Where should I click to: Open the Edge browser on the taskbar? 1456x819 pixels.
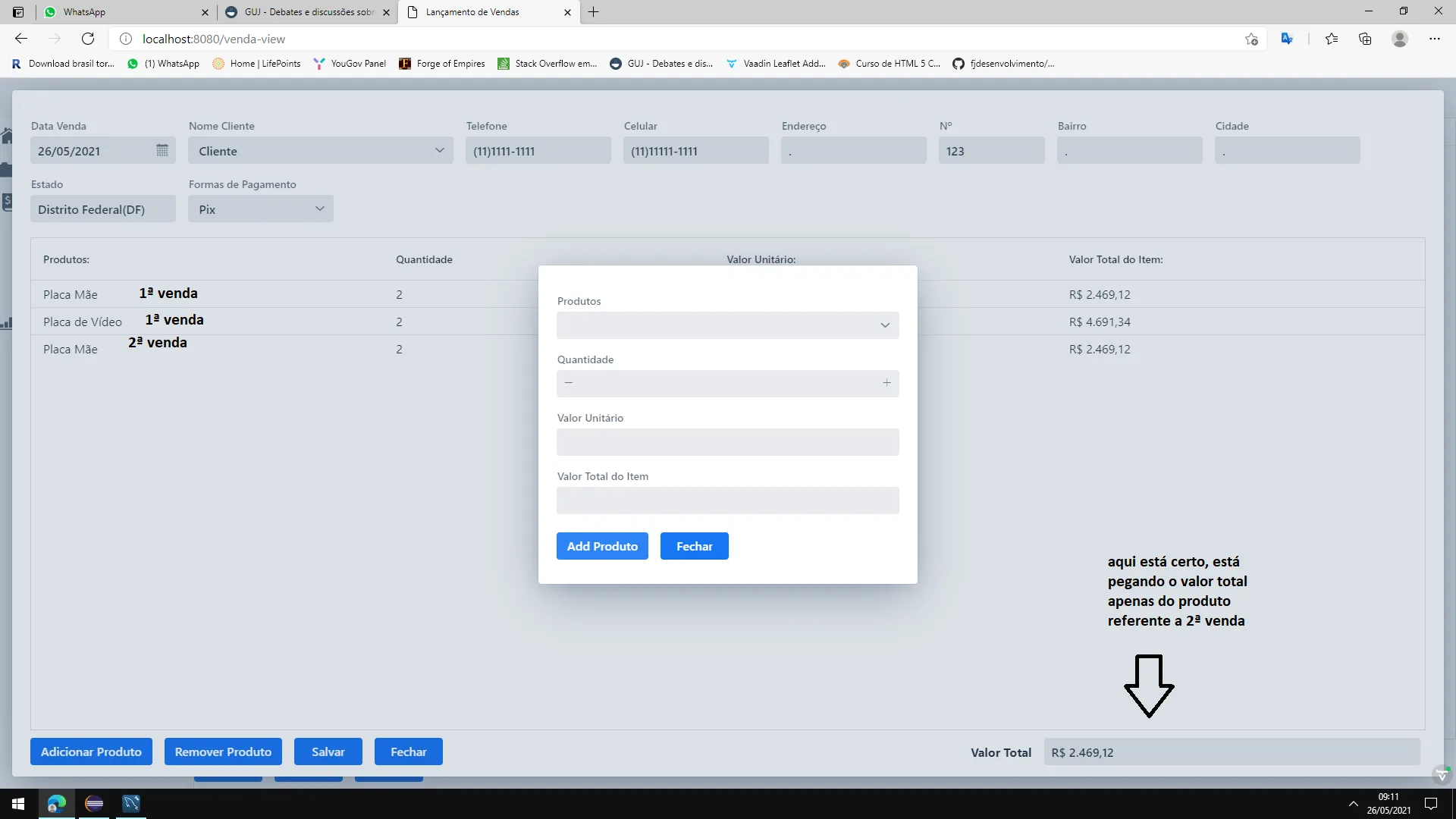[57, 803]
